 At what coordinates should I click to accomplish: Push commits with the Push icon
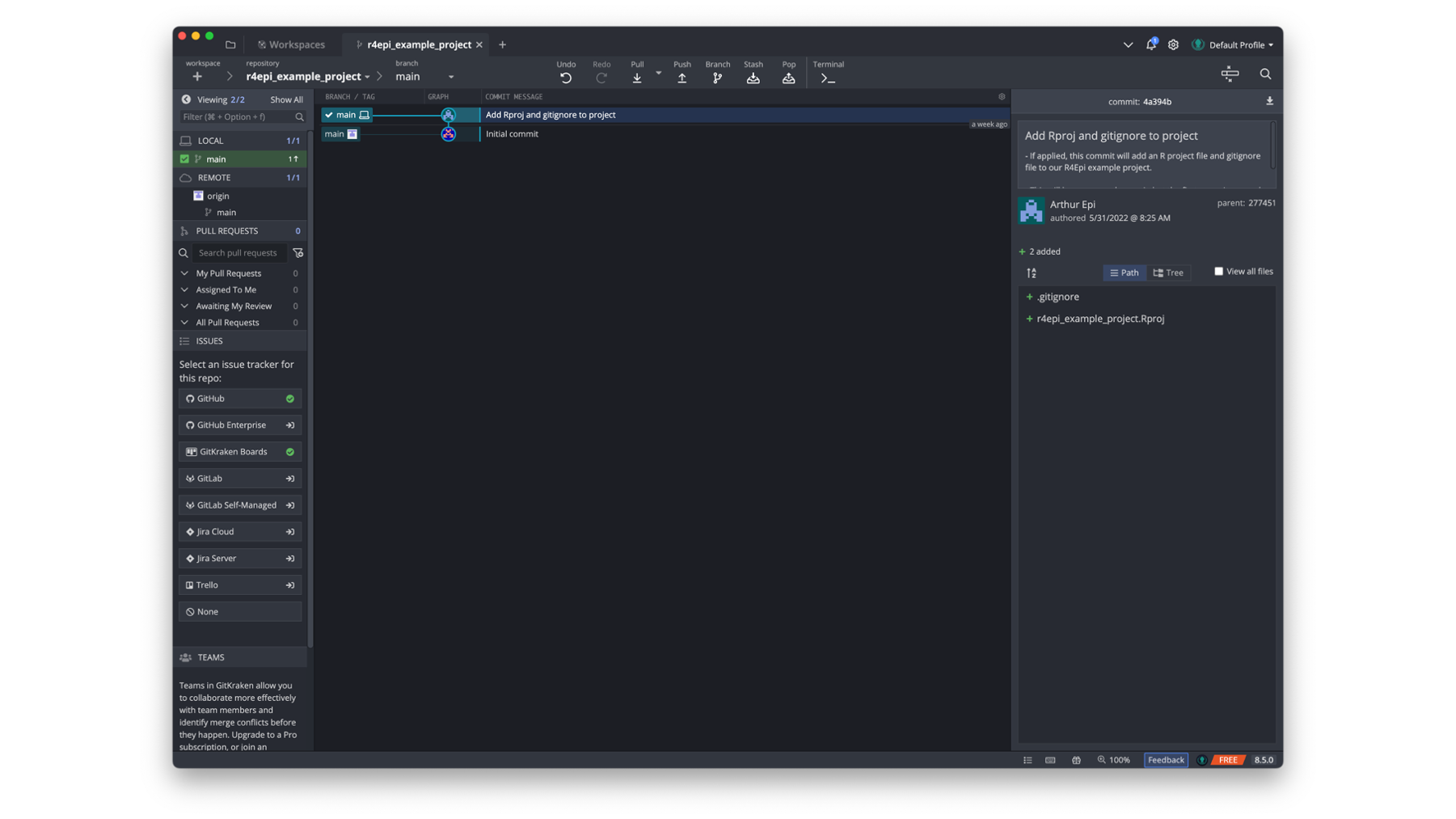tap(682, 78)
